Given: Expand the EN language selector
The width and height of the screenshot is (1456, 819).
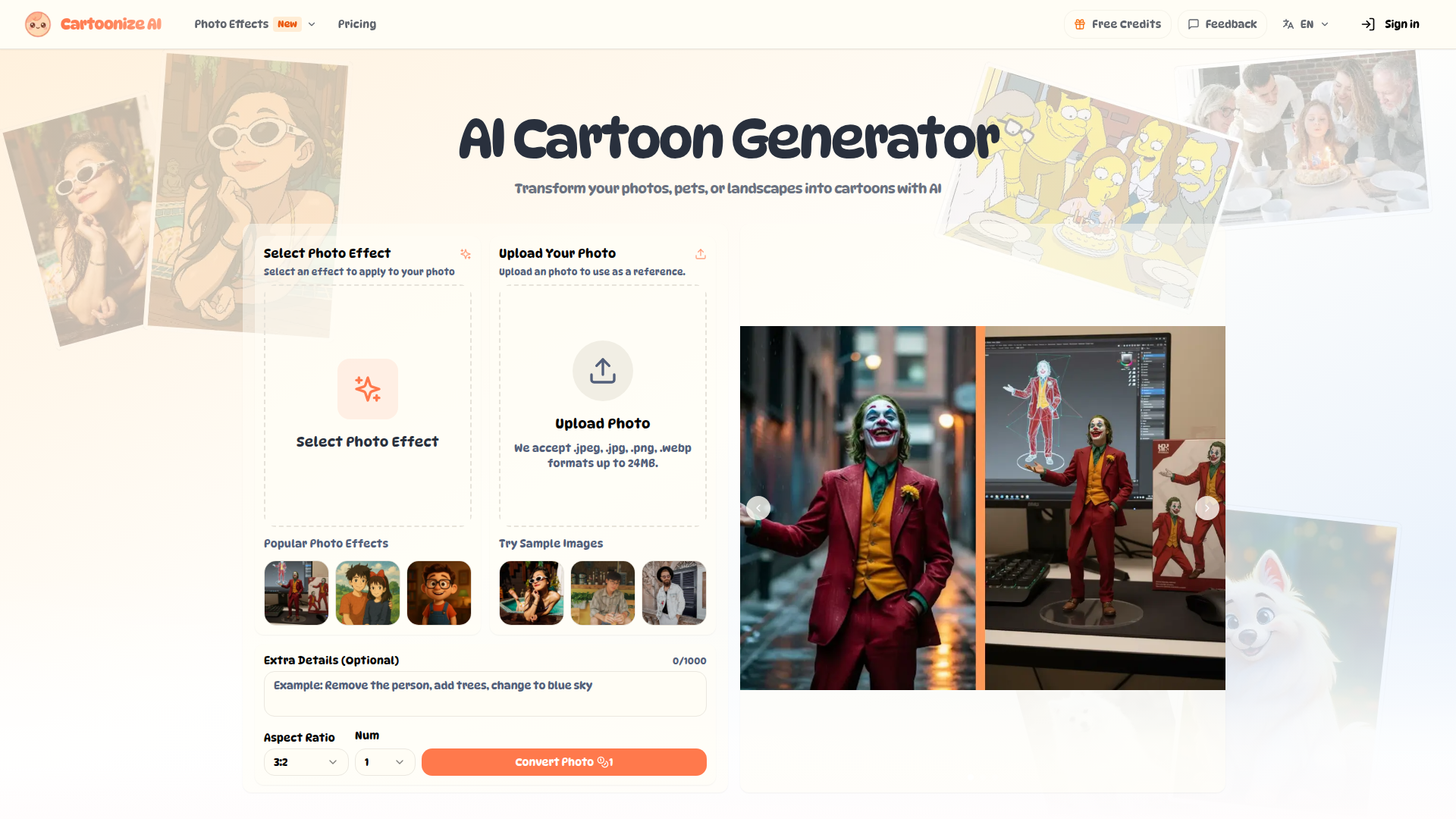Looking at the screenshot, I should (1306, 24).
